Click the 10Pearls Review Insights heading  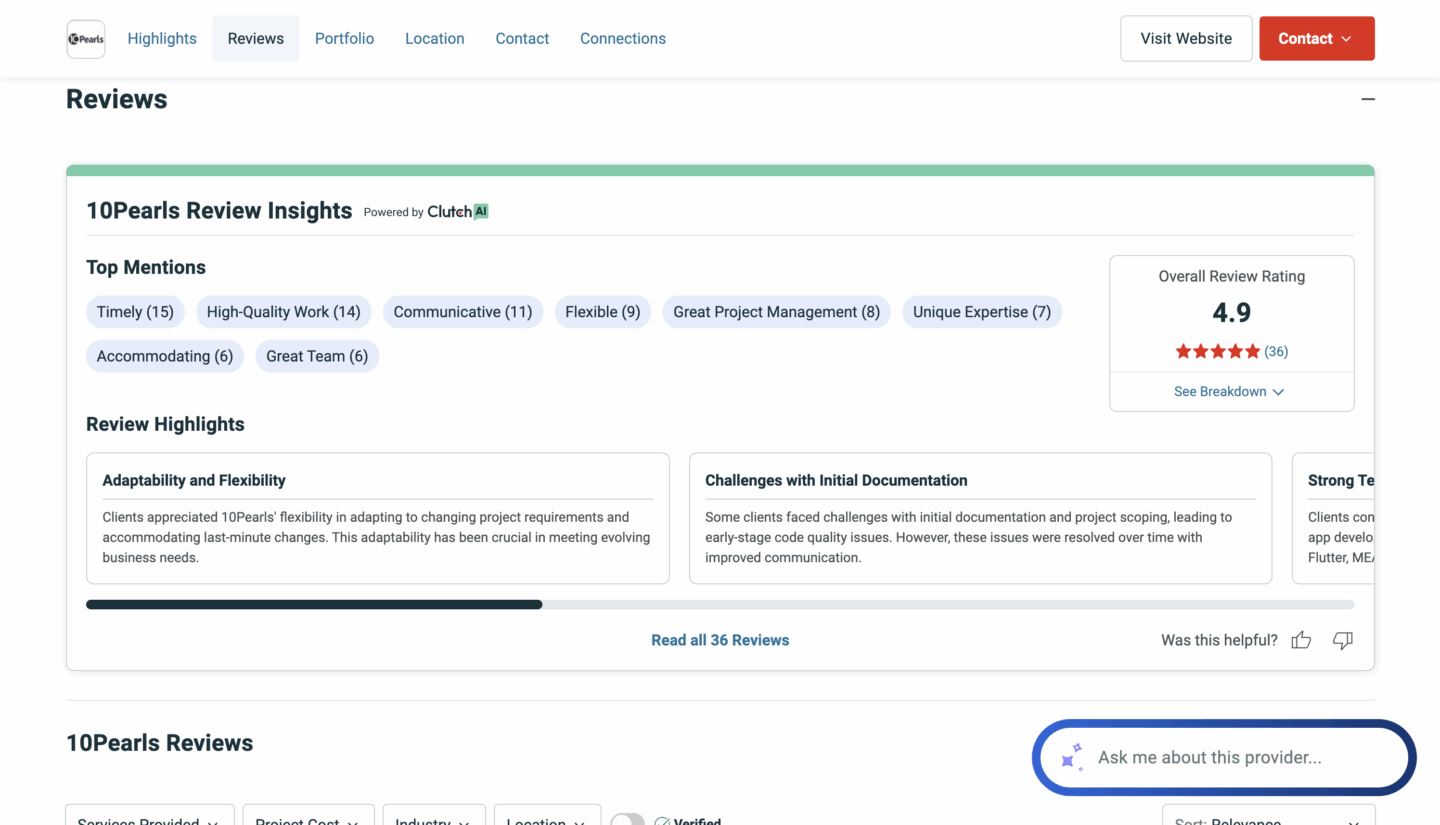(x=219, y=211)
